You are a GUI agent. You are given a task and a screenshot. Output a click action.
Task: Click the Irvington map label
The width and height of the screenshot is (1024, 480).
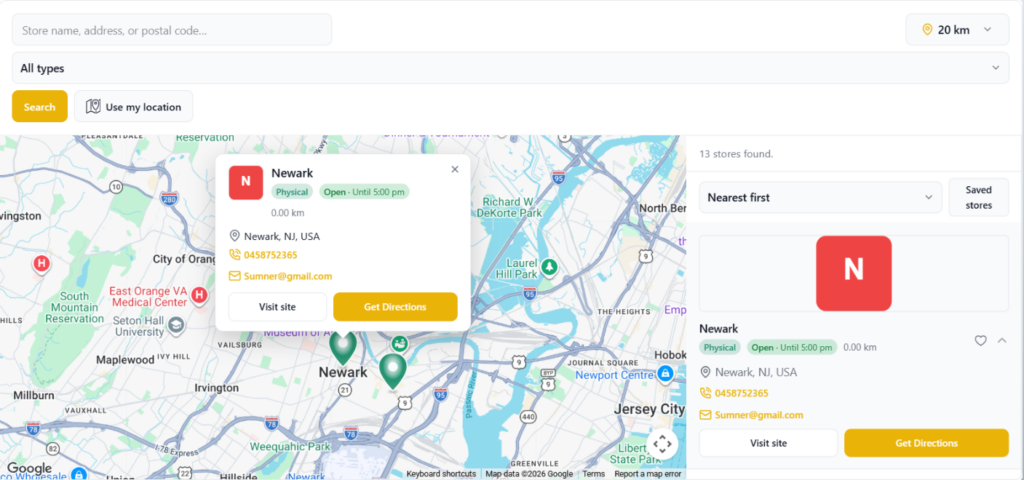217,388
